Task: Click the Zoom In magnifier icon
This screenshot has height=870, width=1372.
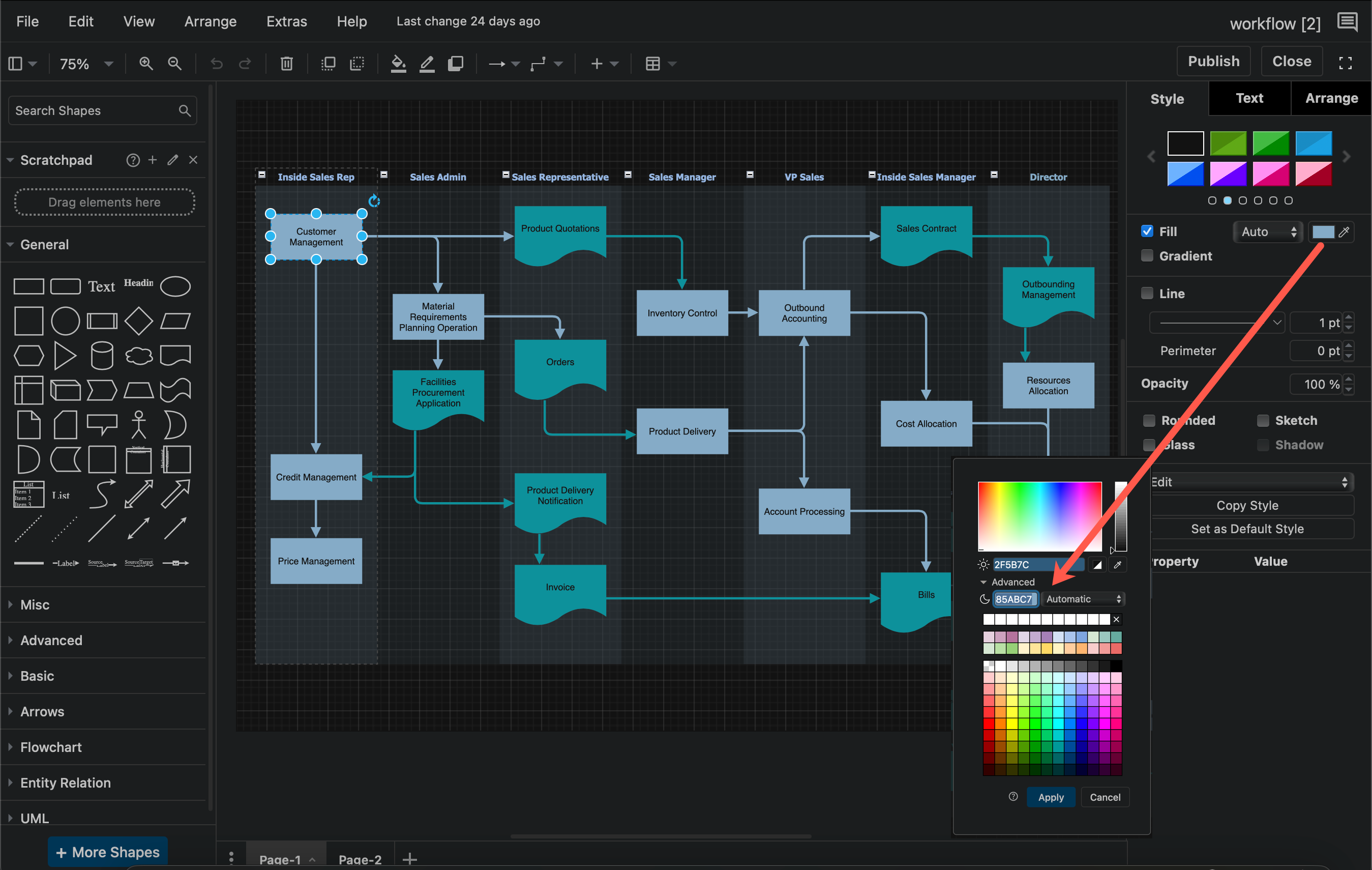Action: [146, 63]
